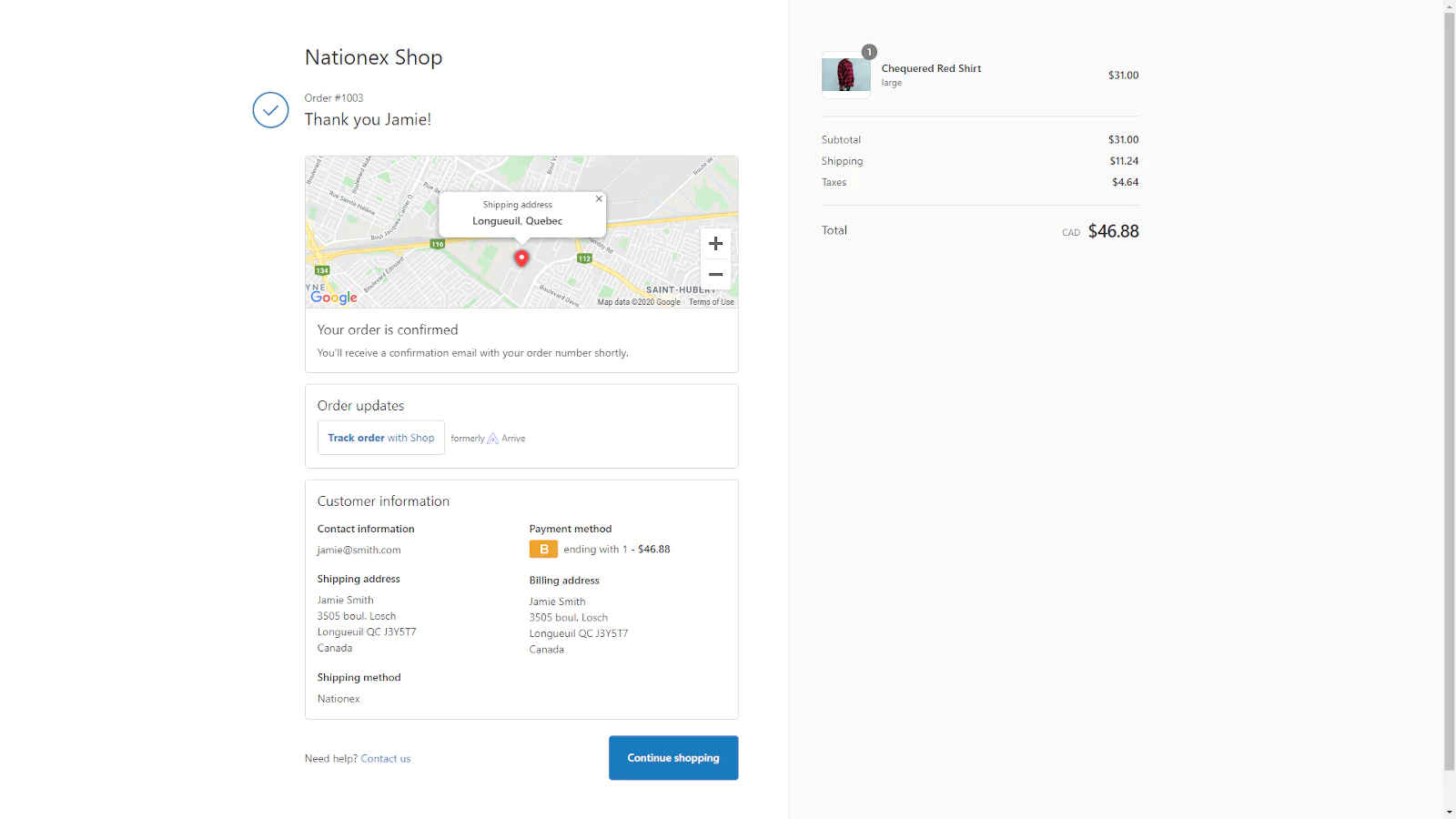The height and width of the screenshot is (819, 1456).
Task: Click the order confirmed checkmark icon
Action: point(270,110)
